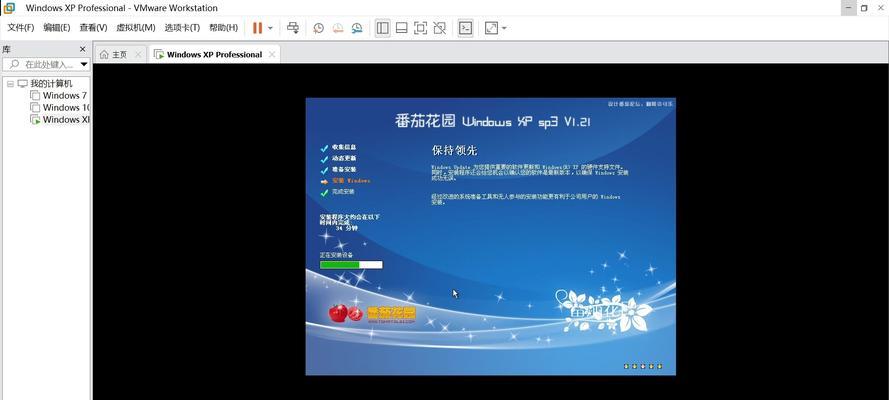The width and height of the screenshot is (889, 400).
Task: Switch to the Windows XP Professional tab
Action: [214, 54]
